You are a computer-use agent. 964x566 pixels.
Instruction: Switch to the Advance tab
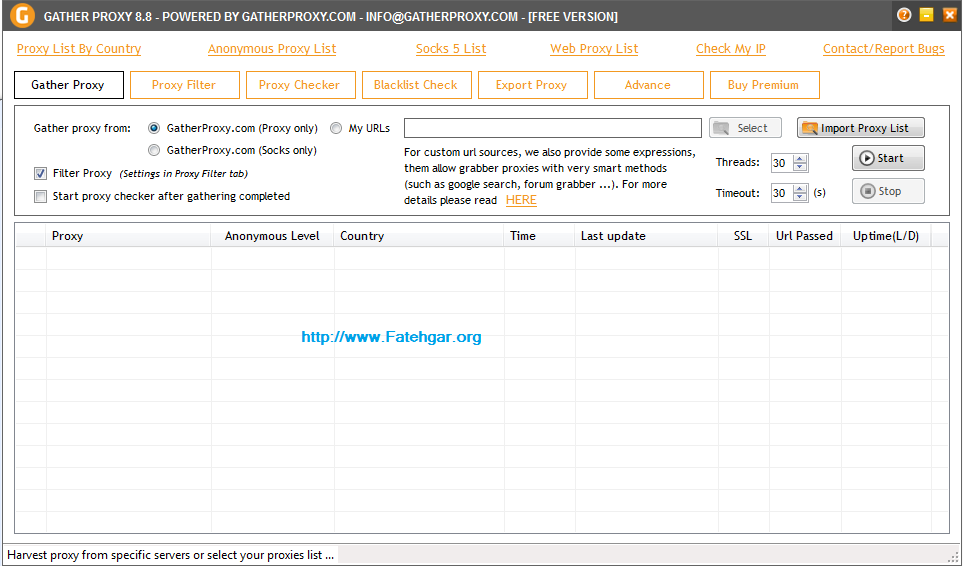click(x=649, y=85)
